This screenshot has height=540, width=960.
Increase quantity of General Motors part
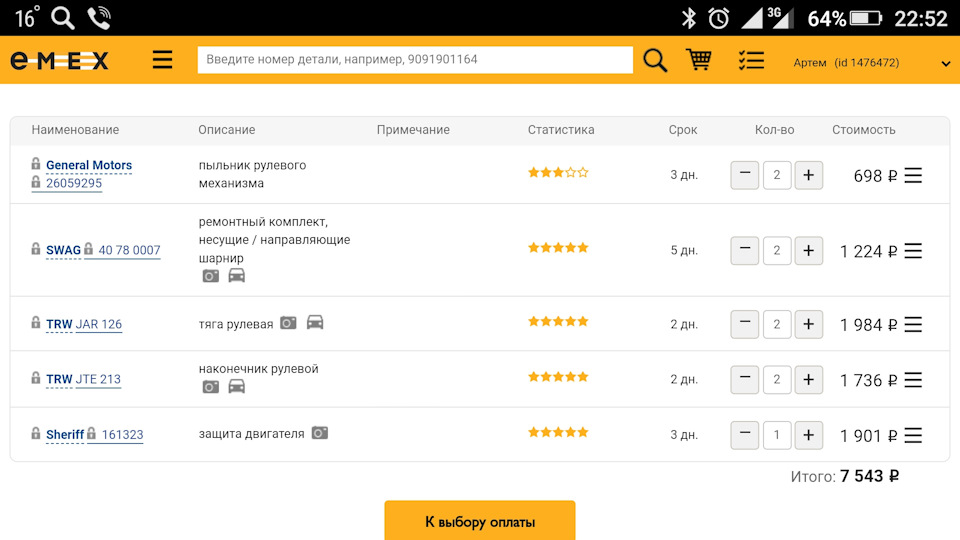808,175
